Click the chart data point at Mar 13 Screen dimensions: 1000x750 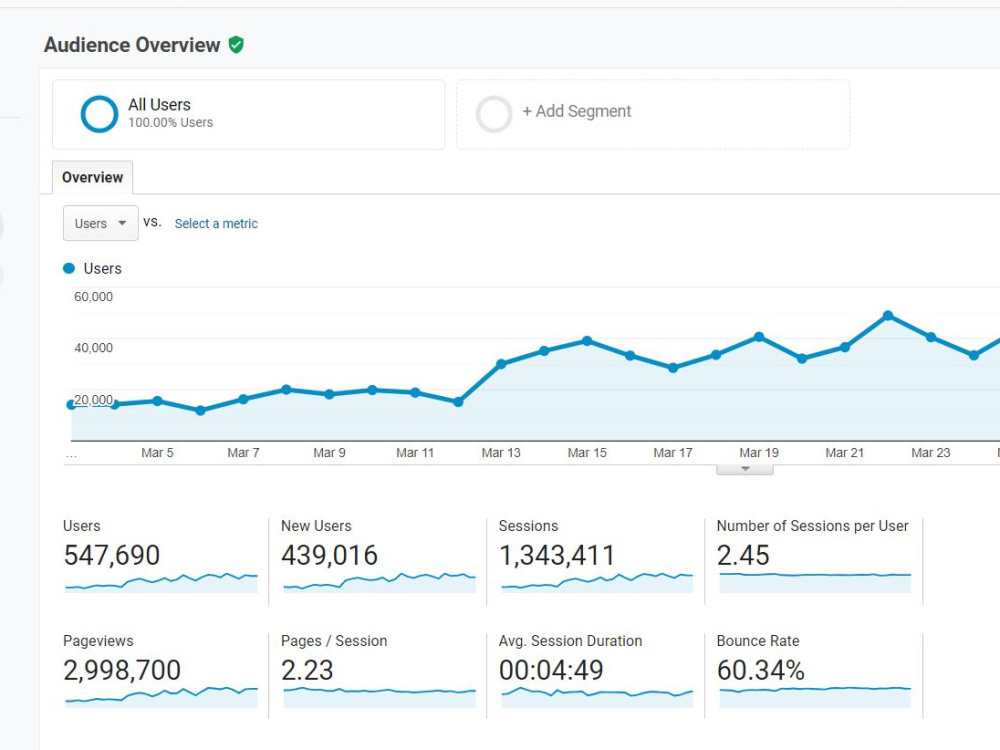pyautogui.click(x=501, y=364)
